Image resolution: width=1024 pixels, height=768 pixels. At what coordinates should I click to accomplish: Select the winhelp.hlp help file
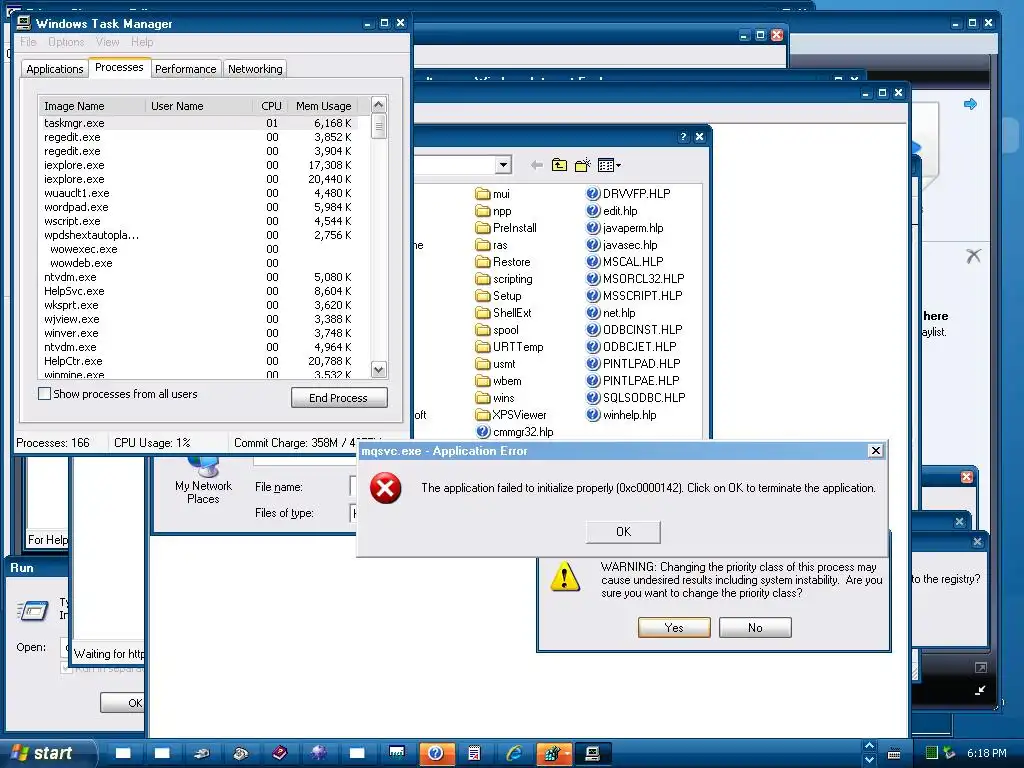click(622, 415)
